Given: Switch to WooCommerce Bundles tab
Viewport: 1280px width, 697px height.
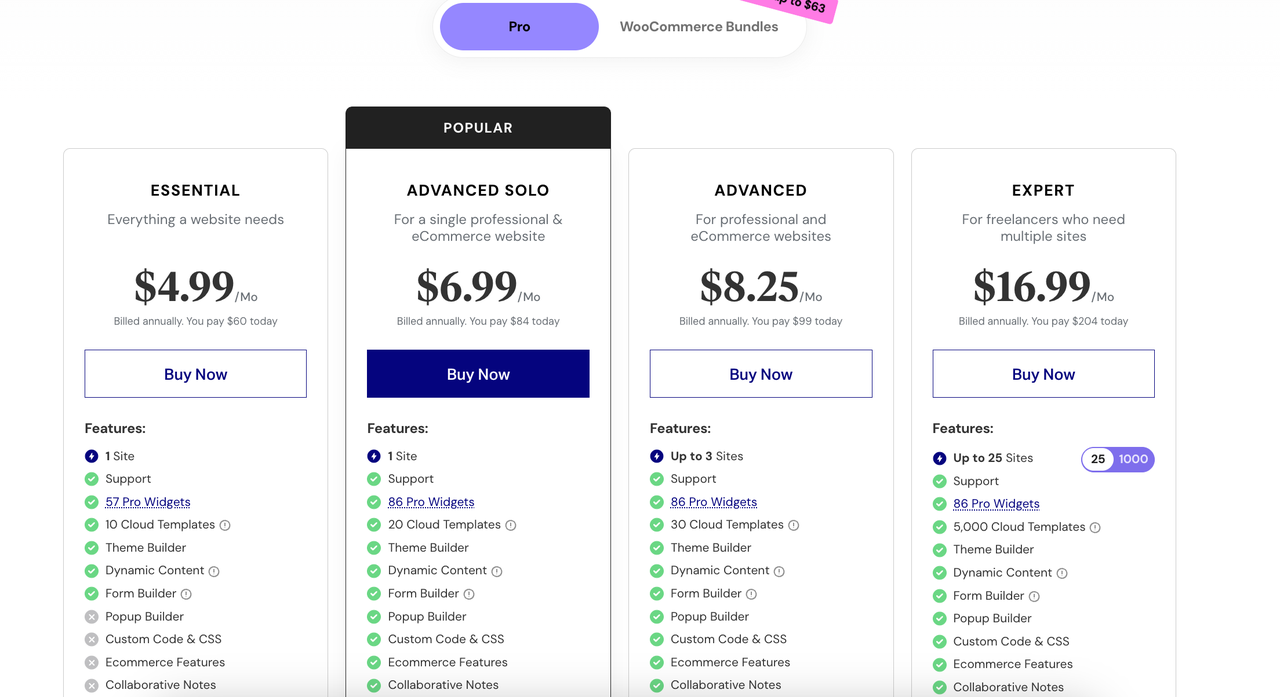Looking at the screenshot, I should [x=698, y=27].
